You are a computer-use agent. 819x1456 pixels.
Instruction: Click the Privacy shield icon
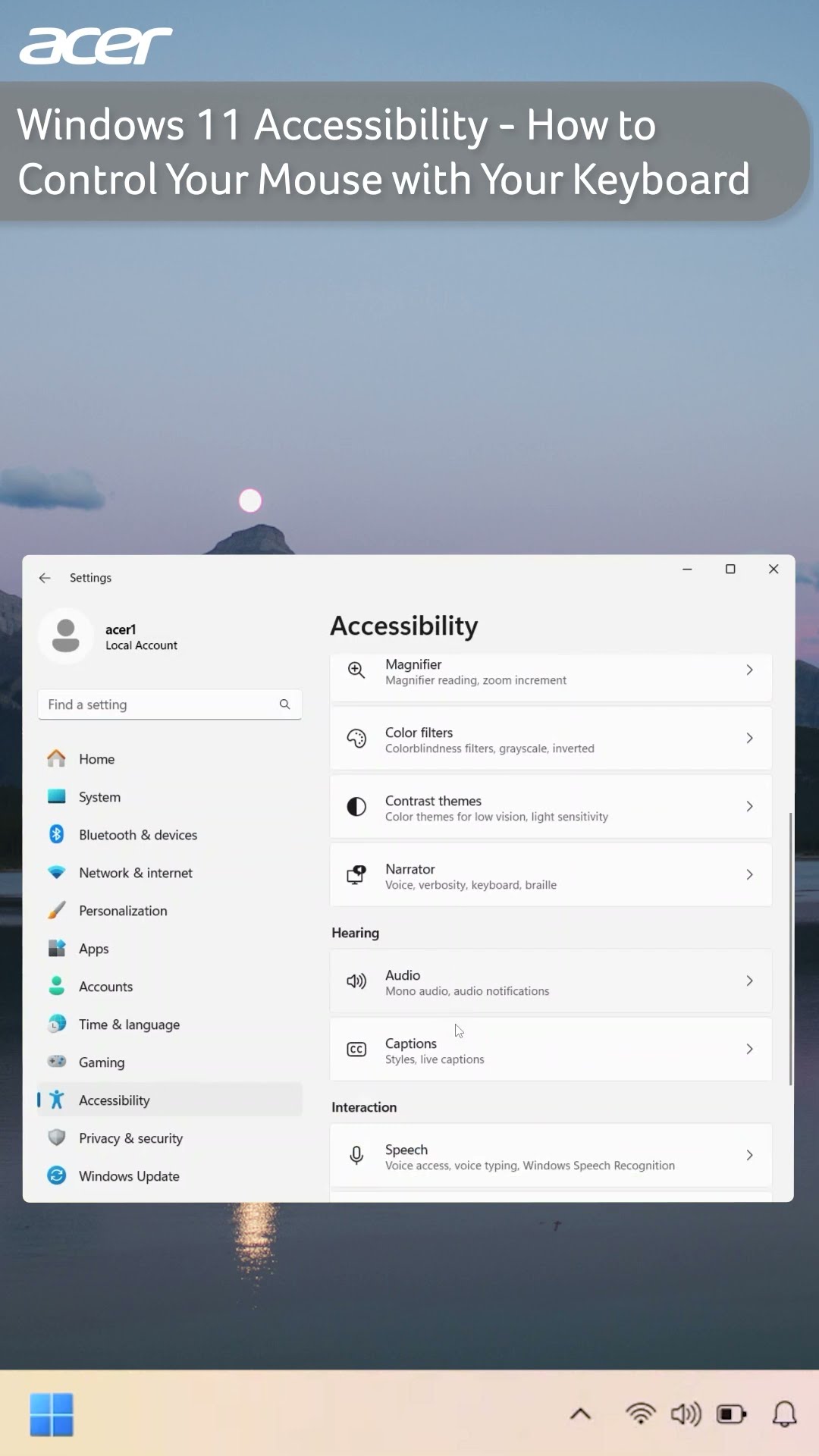tap(56, 1137)
